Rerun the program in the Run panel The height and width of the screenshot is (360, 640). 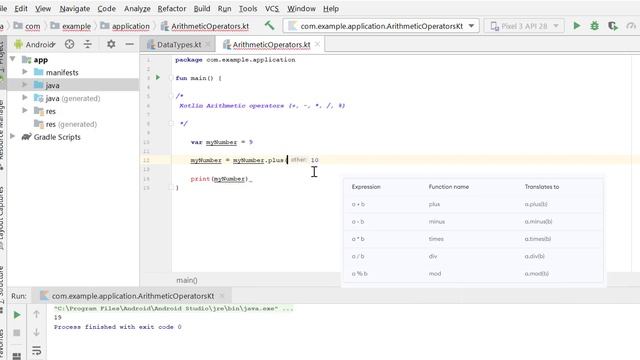pyautogui.click(x=17, y=315)
